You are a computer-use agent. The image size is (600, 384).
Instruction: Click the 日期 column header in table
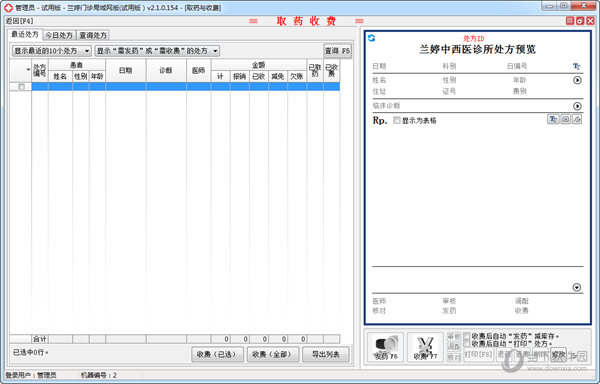click(x=126, y=70)
